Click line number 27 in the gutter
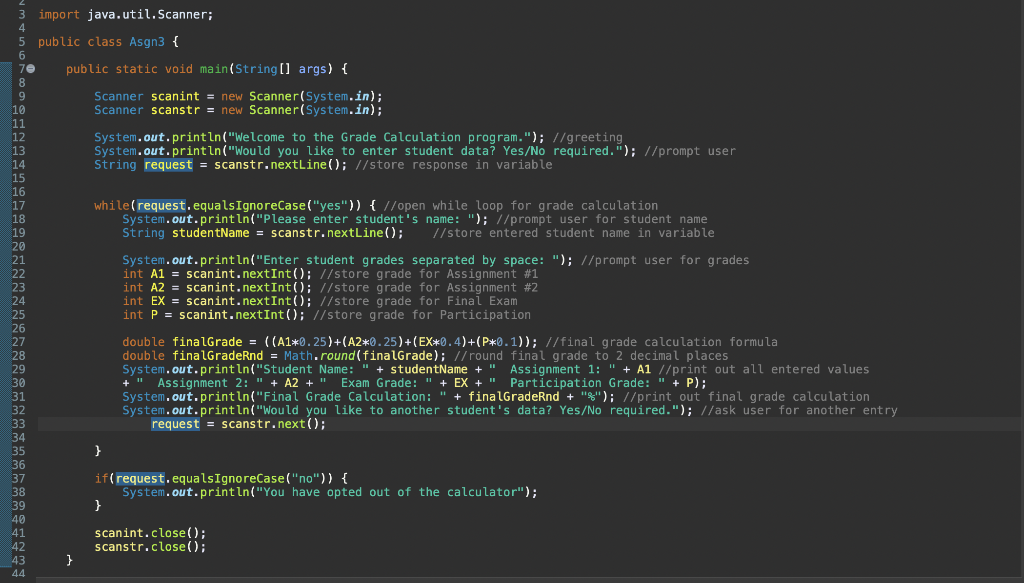The image size is (1024, 583). [x=19, y=343]
